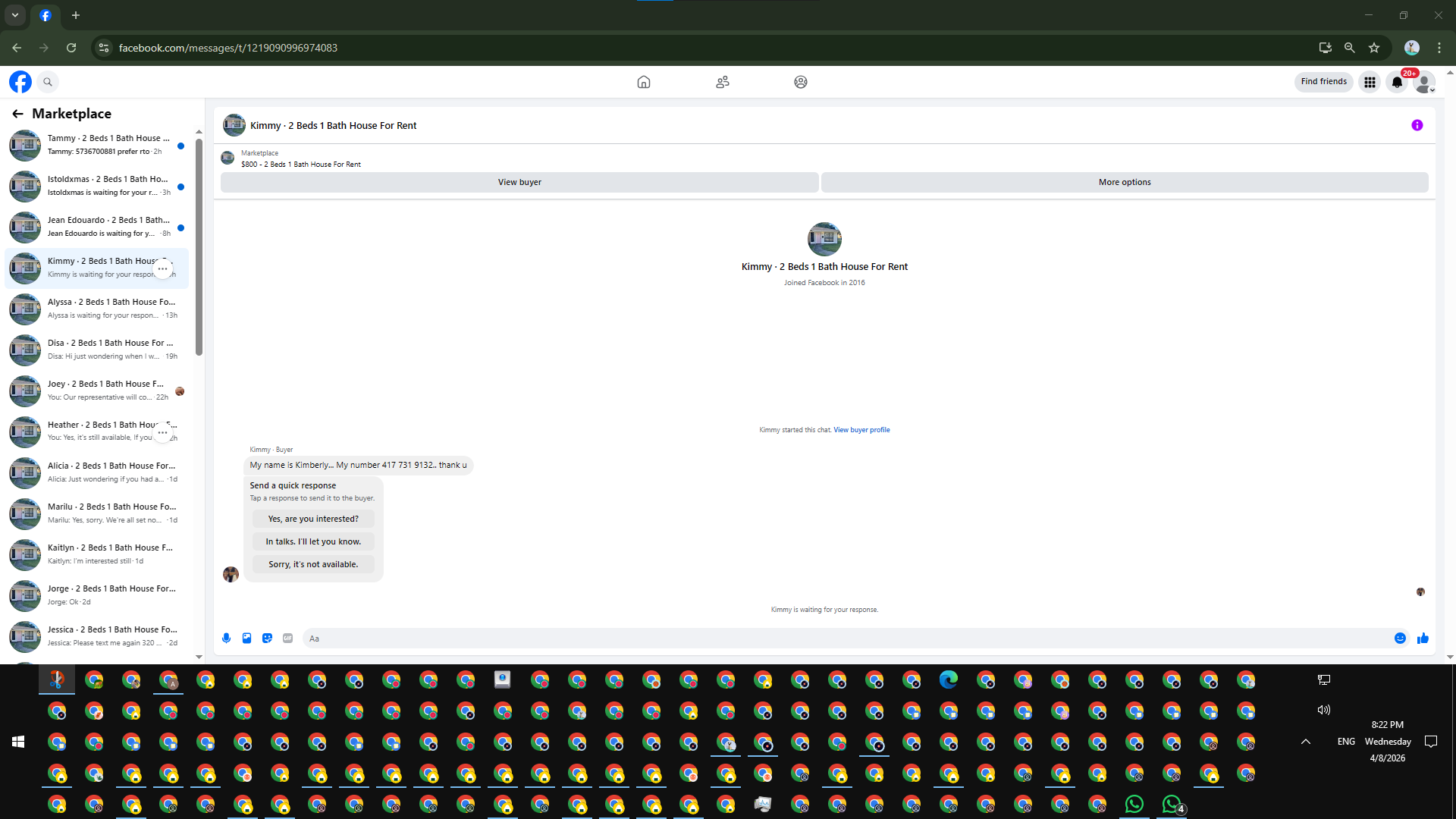Open the emoji picker in the message box
This screenshot has height=819, width=1456.
click(1400, 639)
